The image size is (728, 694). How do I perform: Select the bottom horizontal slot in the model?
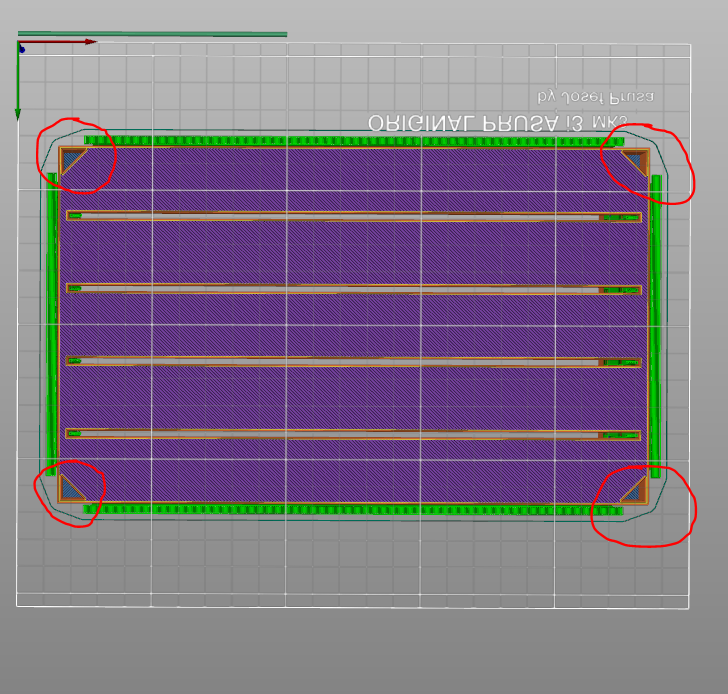(352, 434)
